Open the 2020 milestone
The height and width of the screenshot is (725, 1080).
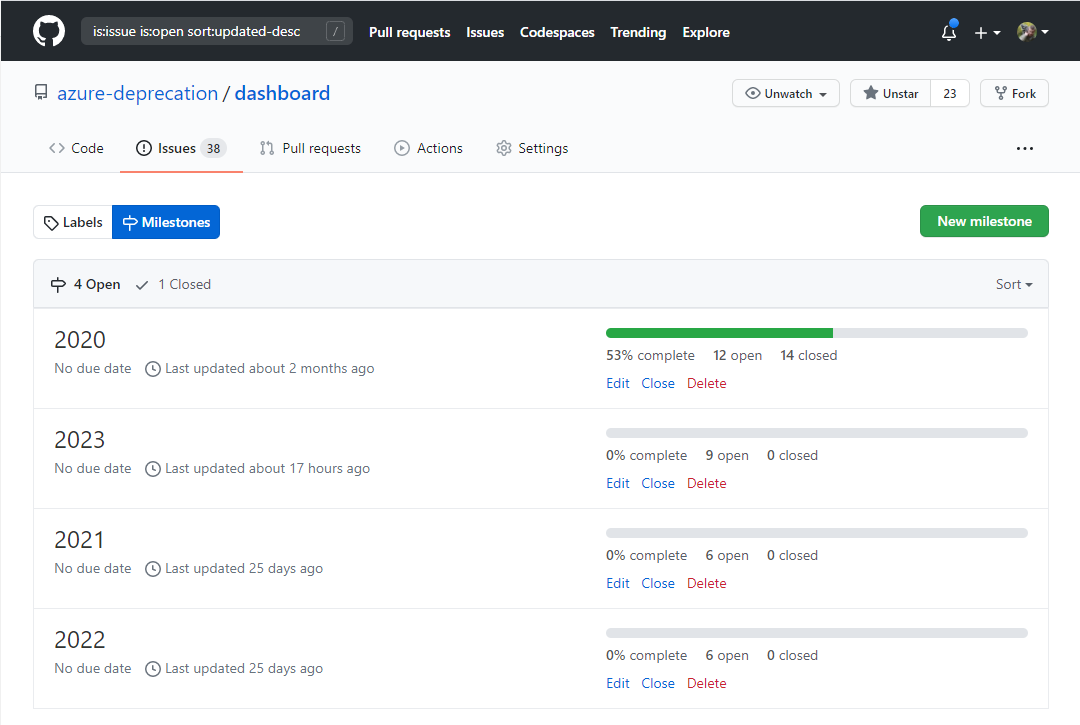coord(80,339)
